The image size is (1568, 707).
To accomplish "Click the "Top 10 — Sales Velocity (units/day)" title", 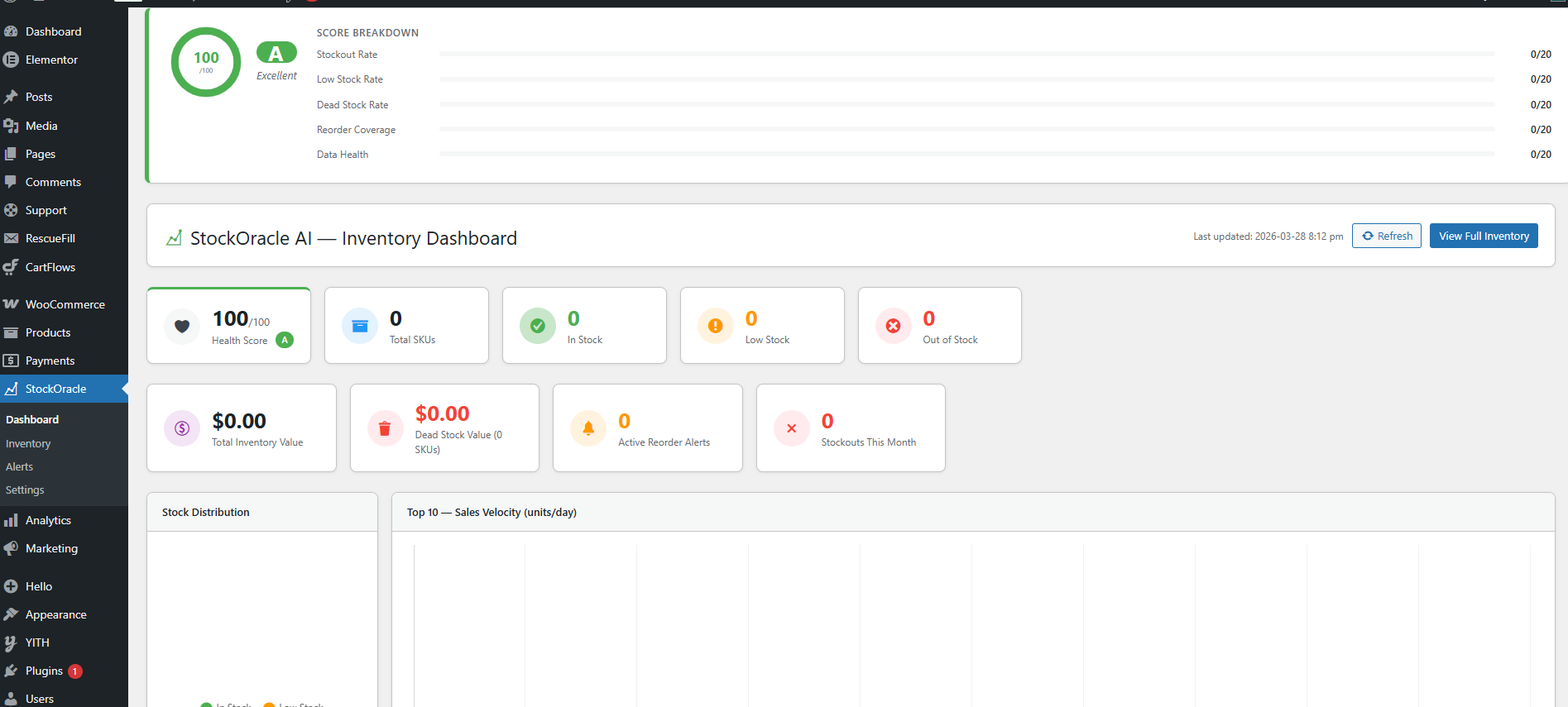I will [x=491, y=512].
